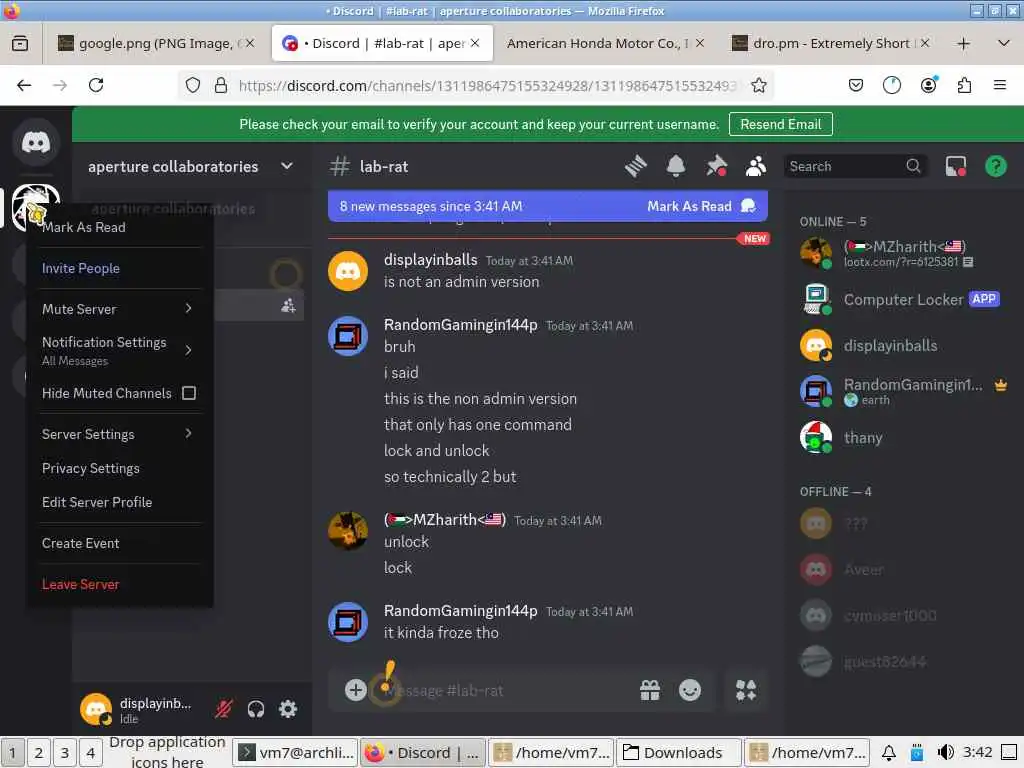Open Downloads window from taskbar

pos(679,753)
